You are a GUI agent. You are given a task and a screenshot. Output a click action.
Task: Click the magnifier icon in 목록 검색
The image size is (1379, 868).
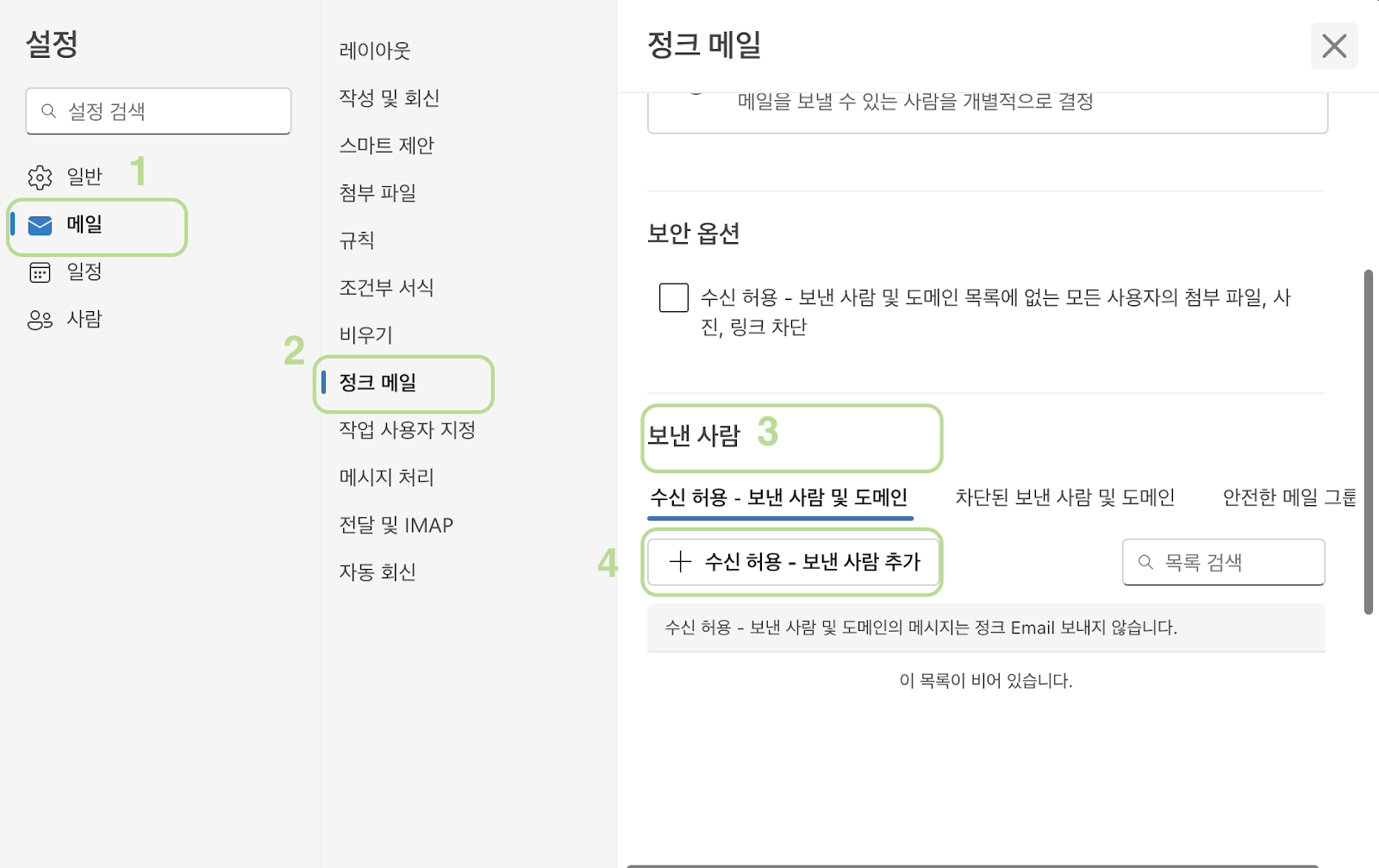tap(1145, 562)
